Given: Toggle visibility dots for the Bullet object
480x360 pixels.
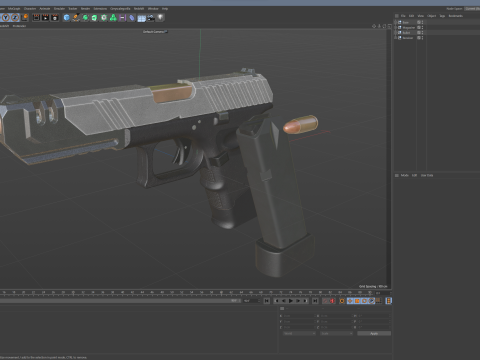Looking at the screenshot, I should tap(422, 33).
